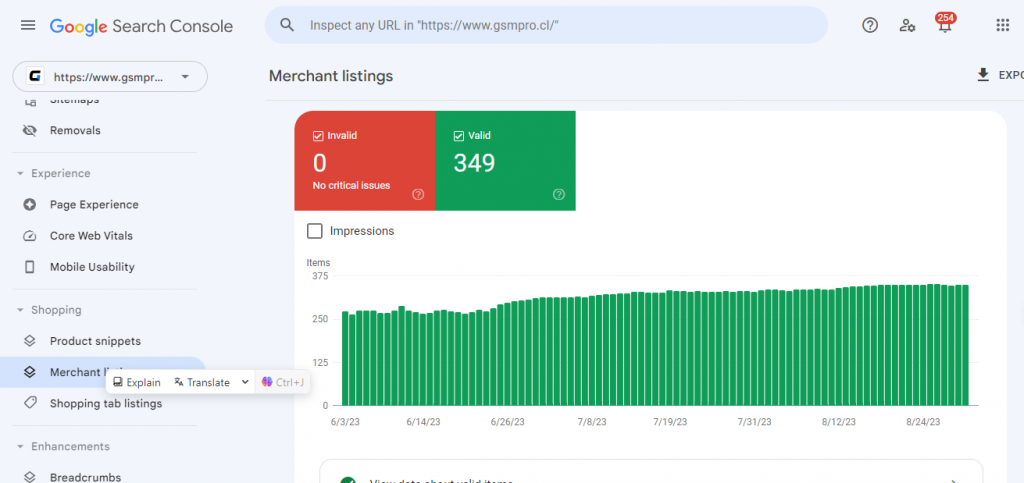1024x483 pixels.
Task: Select the green Valid 349 card
Action: pos(505,161)
